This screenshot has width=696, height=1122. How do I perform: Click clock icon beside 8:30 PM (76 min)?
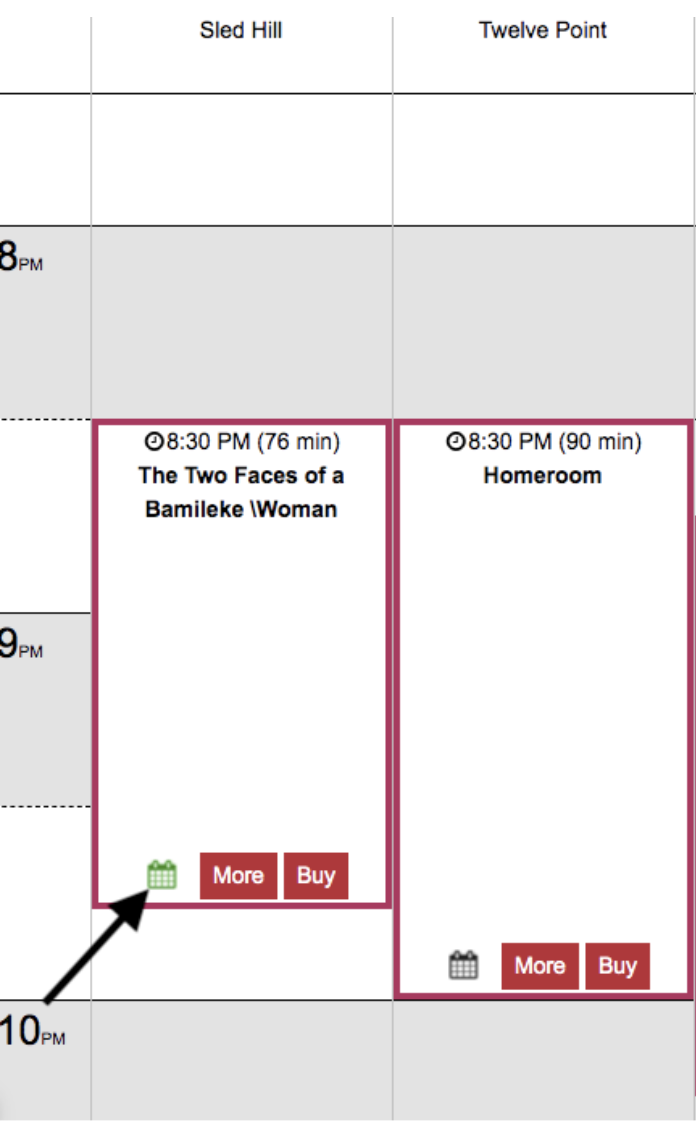point(154,442)
